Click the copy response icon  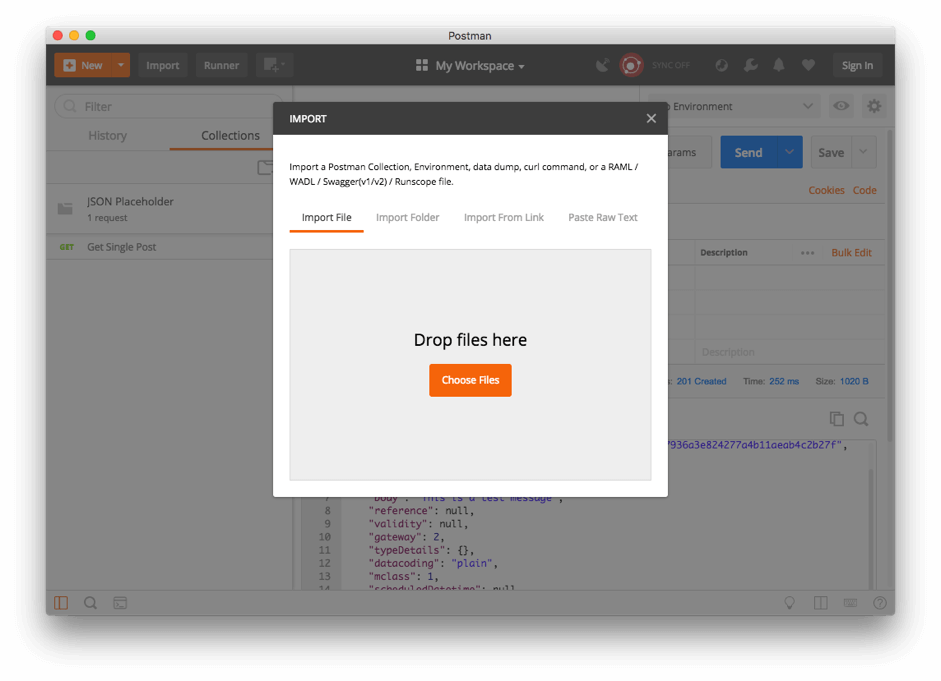click(x=837, y=419)
